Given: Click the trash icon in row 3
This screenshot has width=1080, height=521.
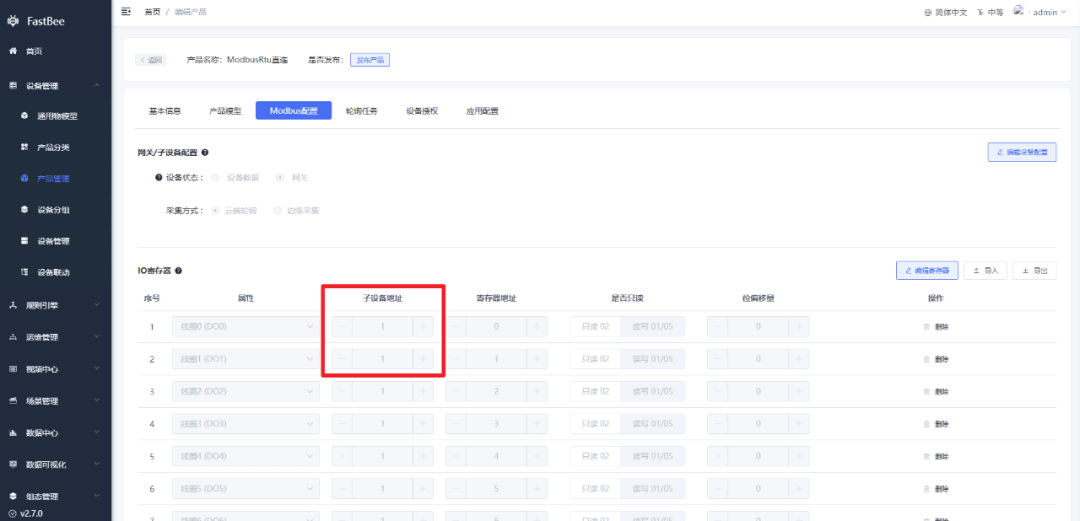Looking at the screenshot, I should 926,391.
